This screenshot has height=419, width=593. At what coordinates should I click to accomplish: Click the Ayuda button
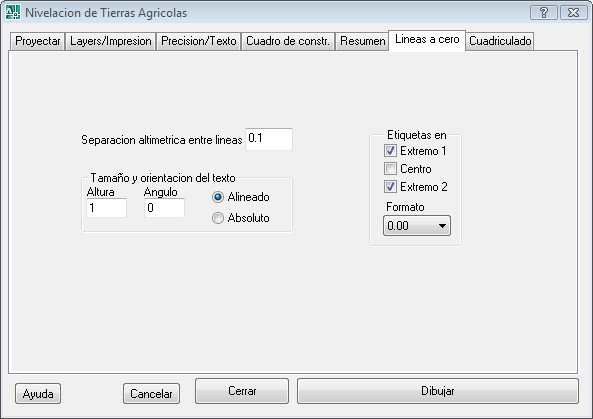[x=38, y=394]
